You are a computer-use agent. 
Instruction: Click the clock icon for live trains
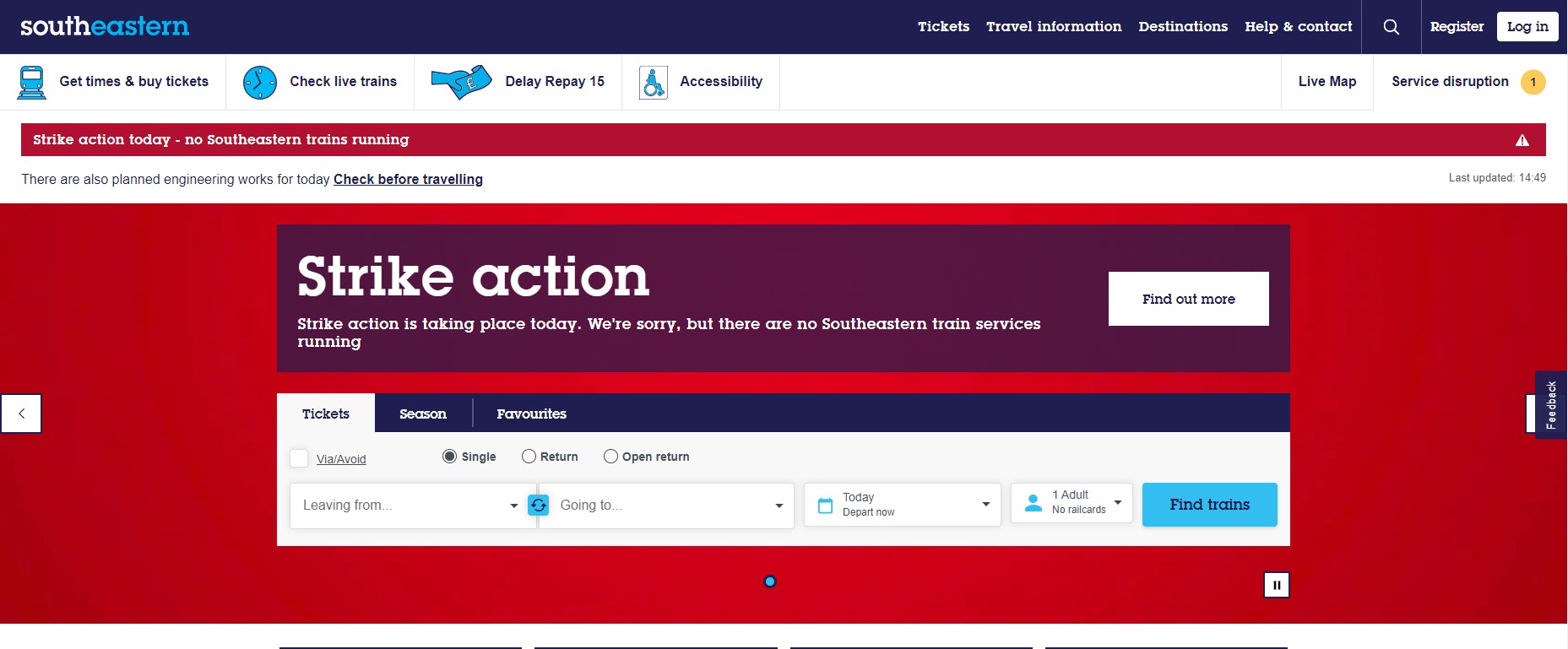click(x=260, y=83)
